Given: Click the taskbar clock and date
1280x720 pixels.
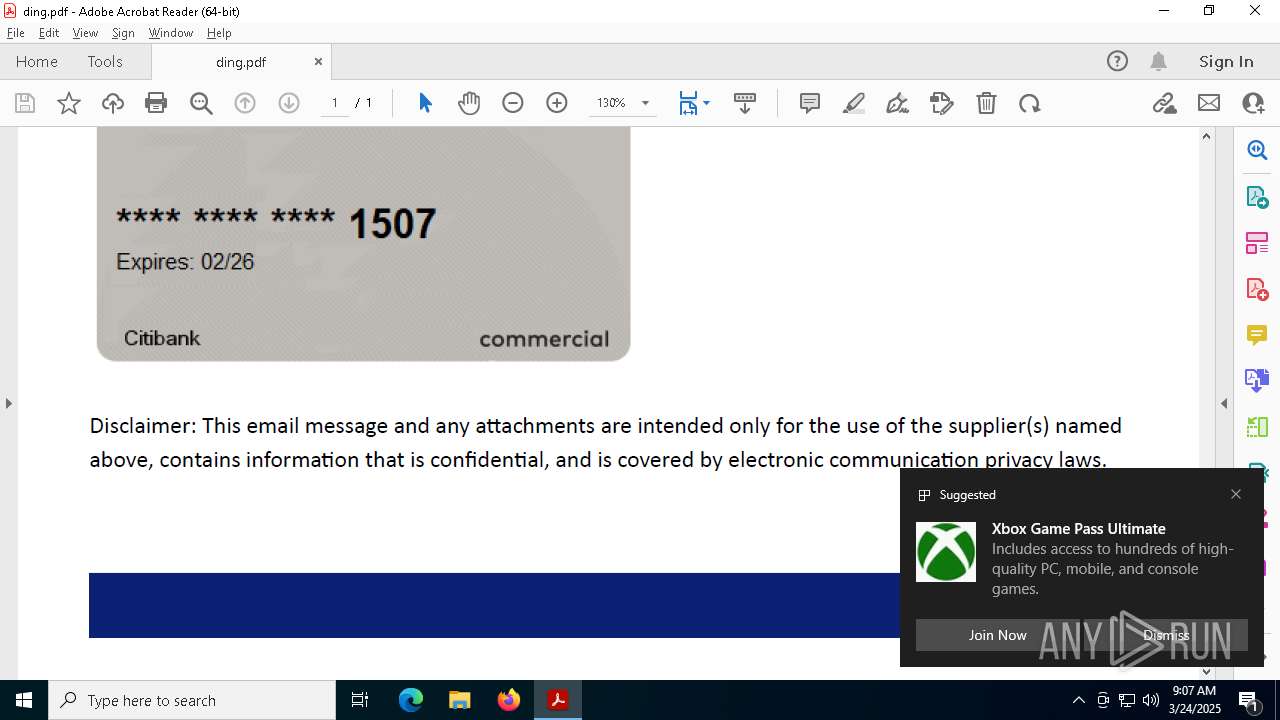Looking at the screenshot, I should pyautogui.click(x=1195, y=700).
